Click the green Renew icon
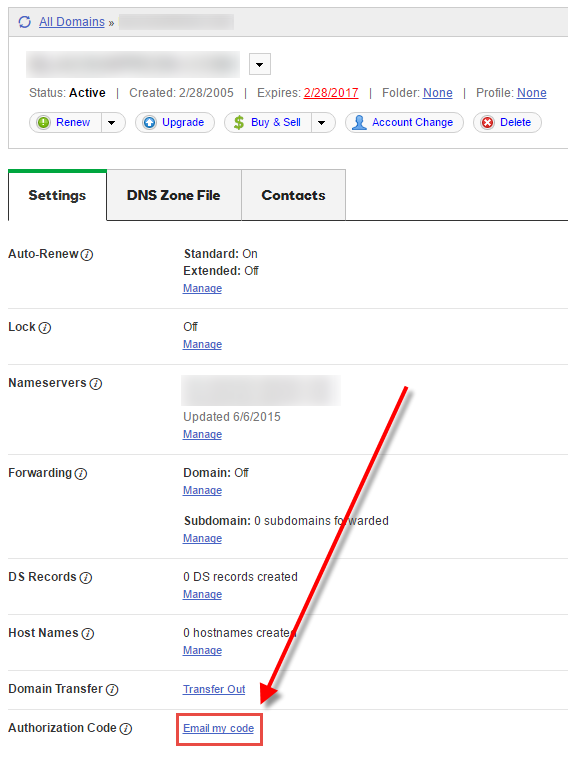The height and width of the screenshot is (764, 568). pos(43,122)
